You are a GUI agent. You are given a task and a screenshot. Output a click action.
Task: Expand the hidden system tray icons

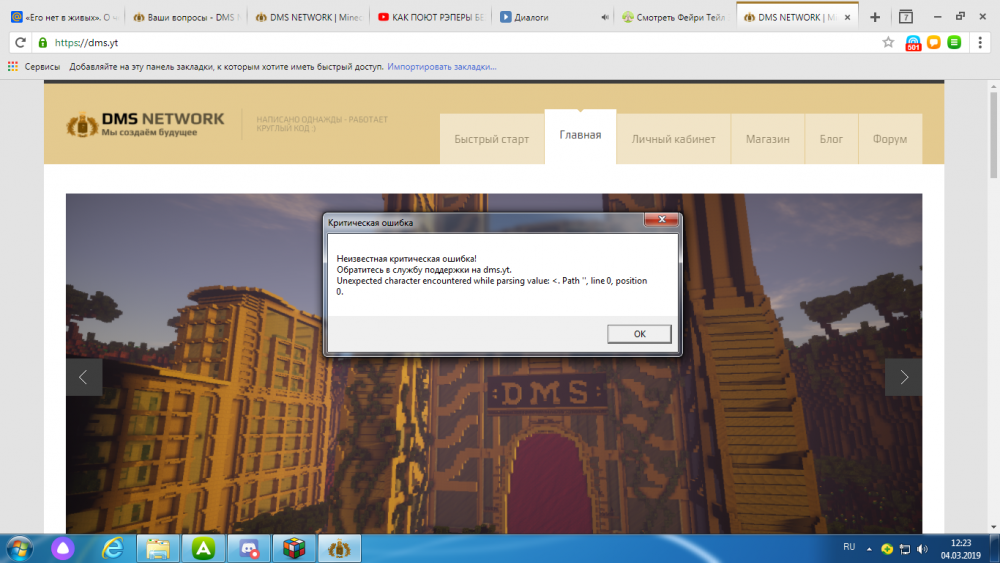[867, 548]
